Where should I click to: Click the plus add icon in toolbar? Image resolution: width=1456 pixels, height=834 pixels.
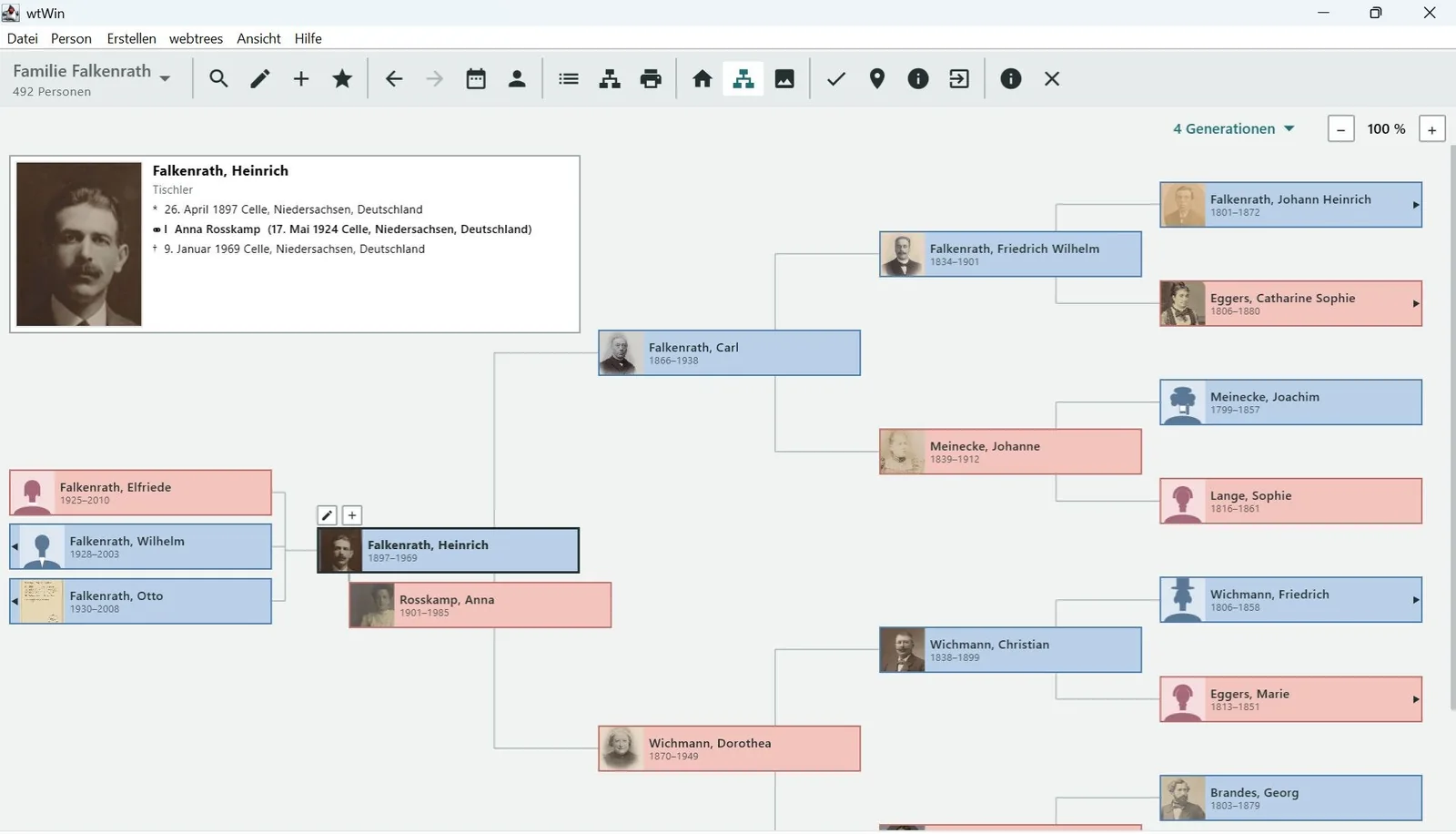click(x=301, y=79)
